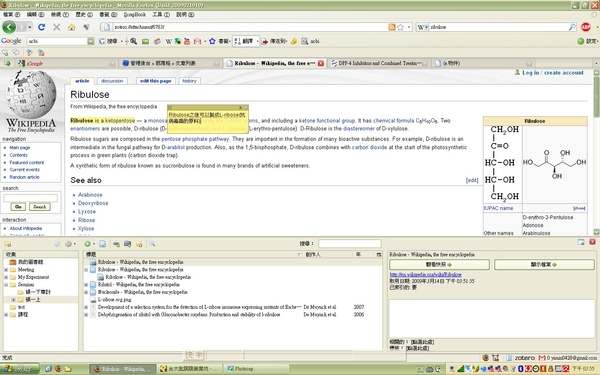Toggle Zotero pane fullscreen display icon
600x375 pixels.
581,242
